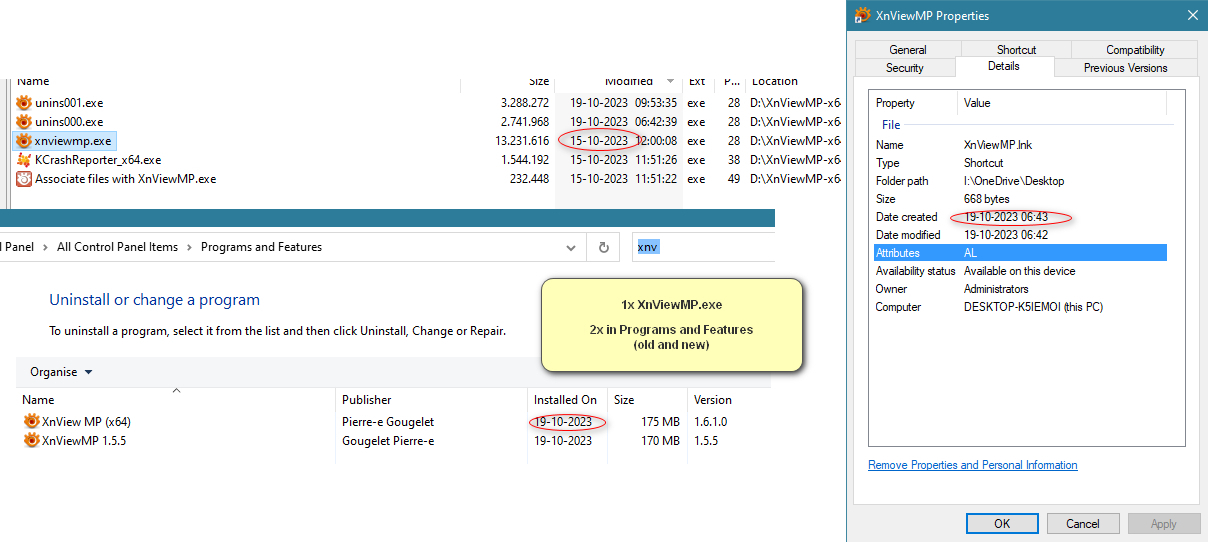The image size is (1208, 543).
Task: Click the Gougelet Pierre-e publisher cell
Action: (x=388, y=441)
